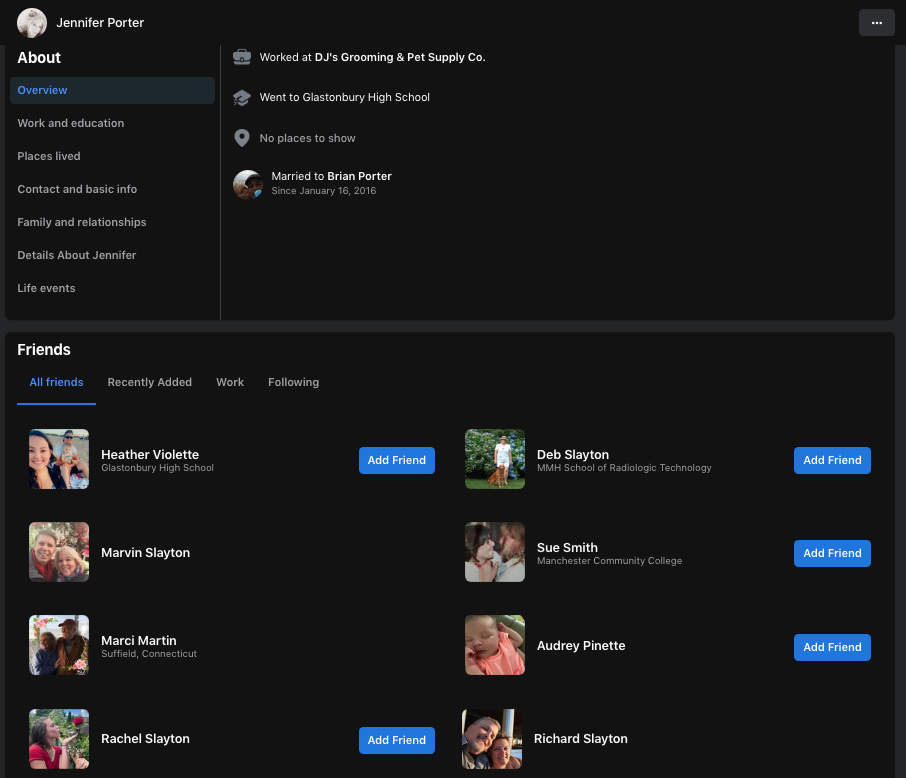Open Richard Slayton's profile photo
This screenshot has width=906, height=778.
492,739
